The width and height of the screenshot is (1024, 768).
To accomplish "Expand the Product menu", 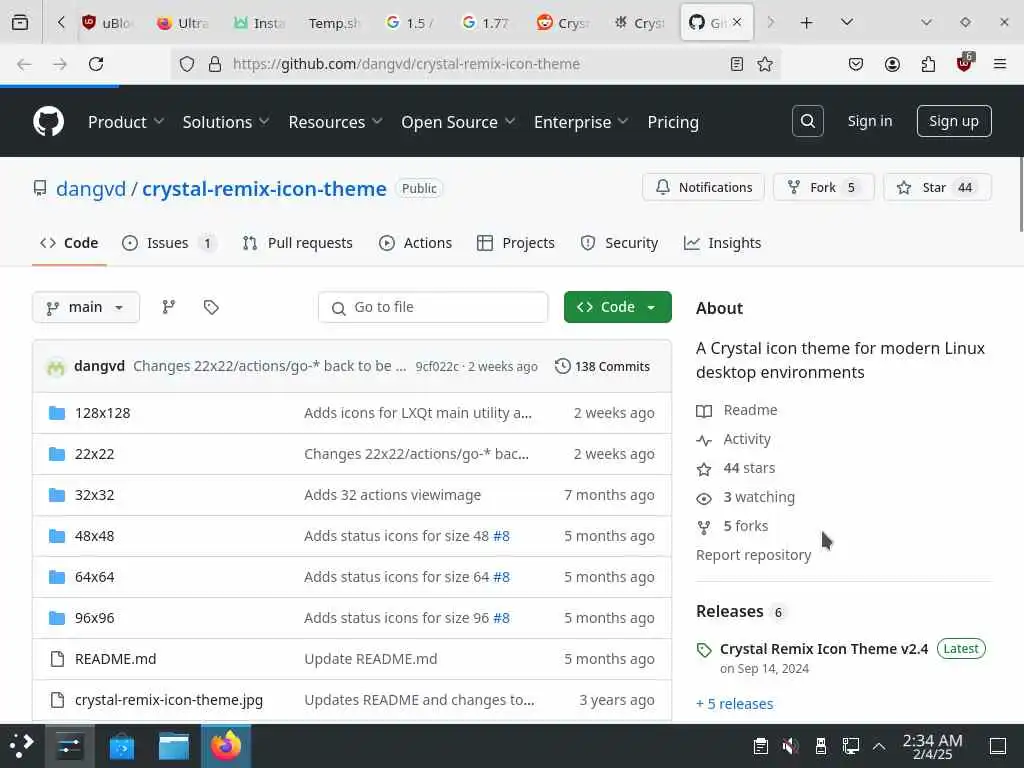I will [125, 122].
